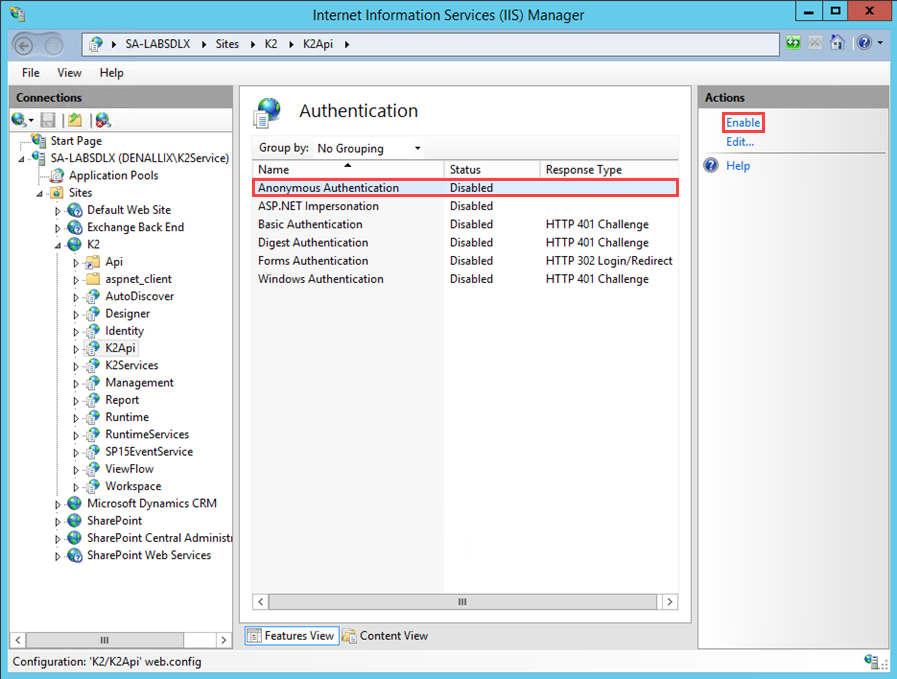Open the Help menu

point(111,73)
